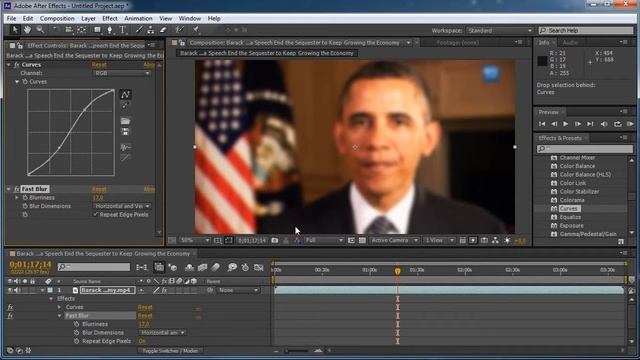
Task: Jump to first frame in Preview panel
Action: click(x=542, y=124)
